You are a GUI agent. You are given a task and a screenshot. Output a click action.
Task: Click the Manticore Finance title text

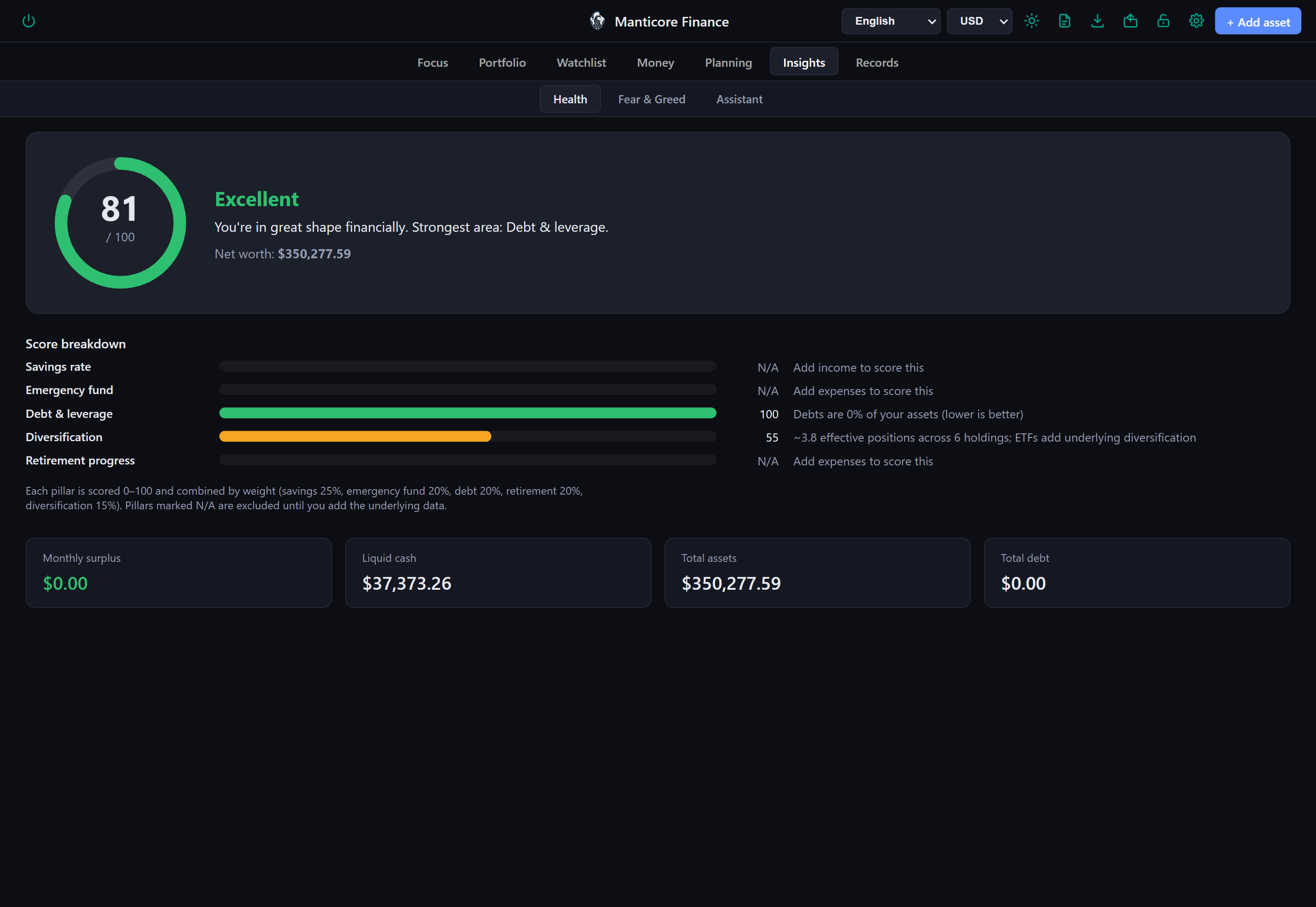coord(671,21)
